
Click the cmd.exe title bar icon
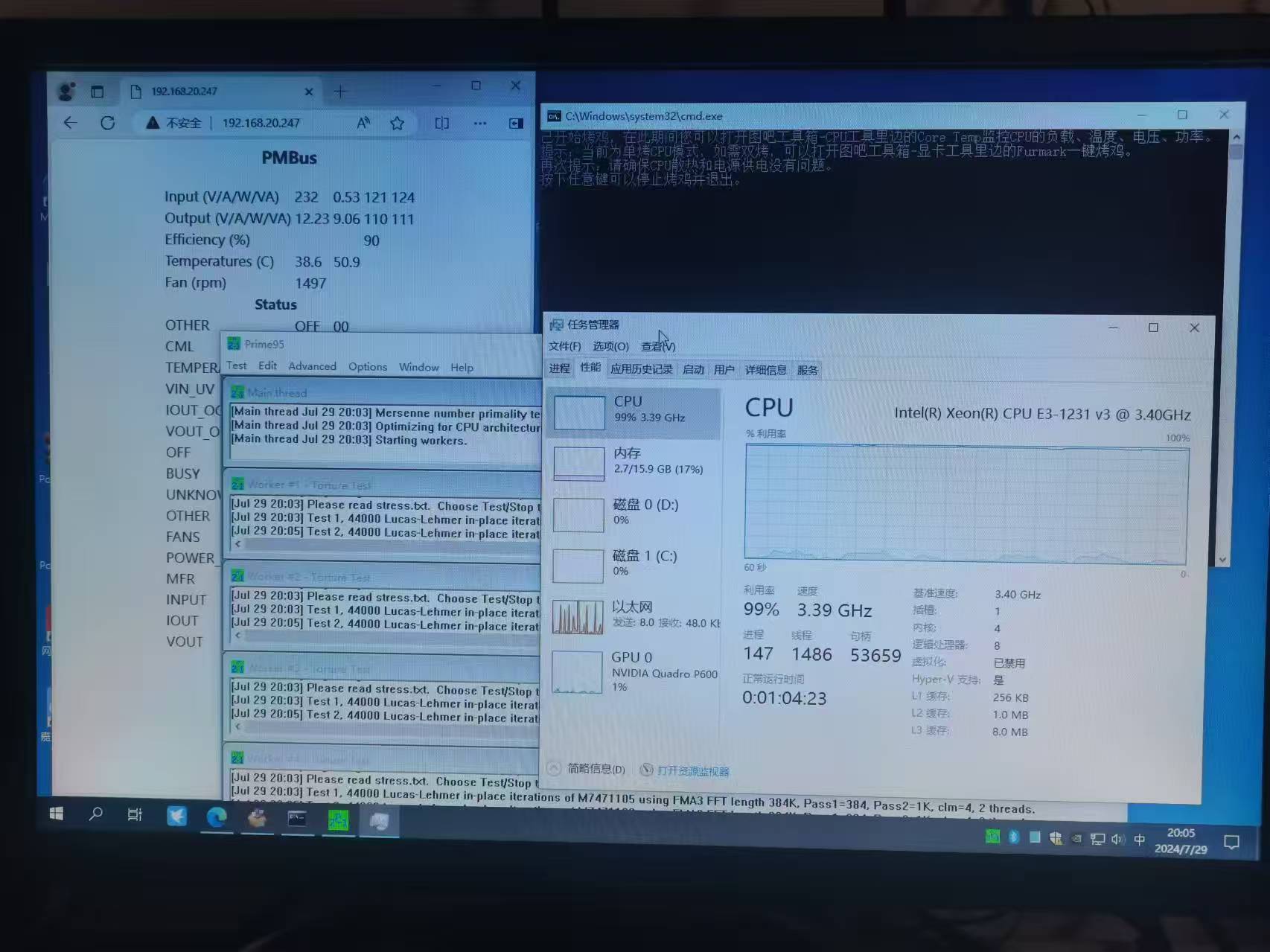[x=554, y=116]
